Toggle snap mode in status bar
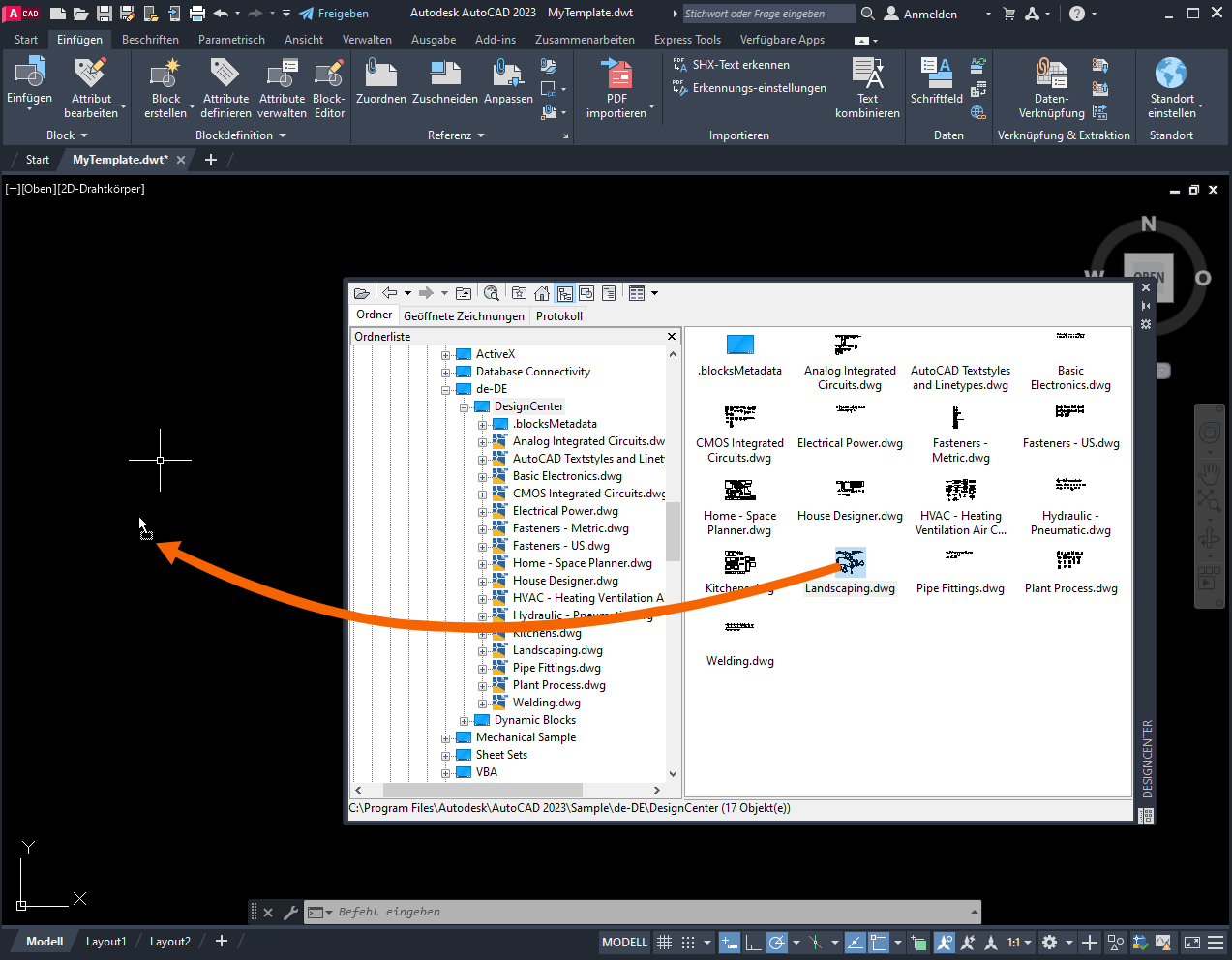The height and width of the screenshot is (960, 1232). coord(688,942)
